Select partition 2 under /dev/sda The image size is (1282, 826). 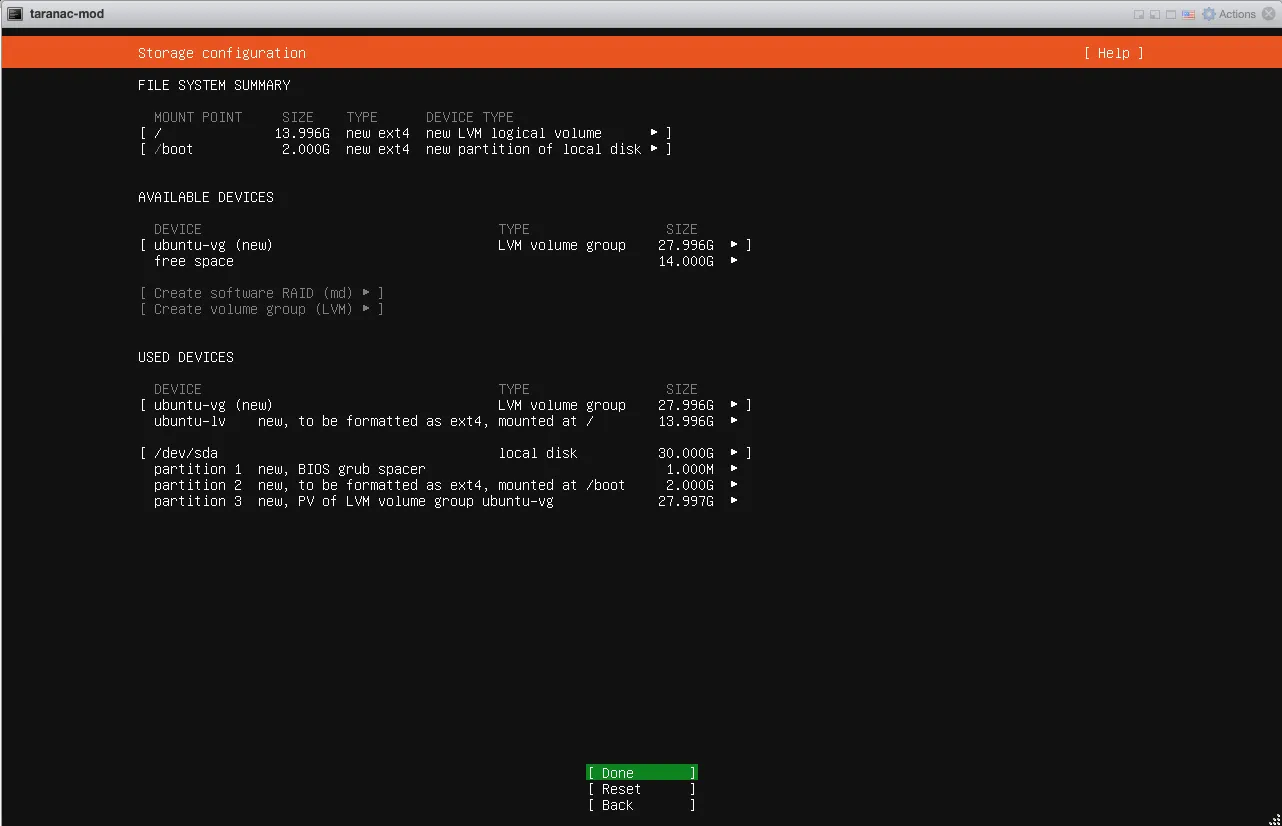point(446,485)
